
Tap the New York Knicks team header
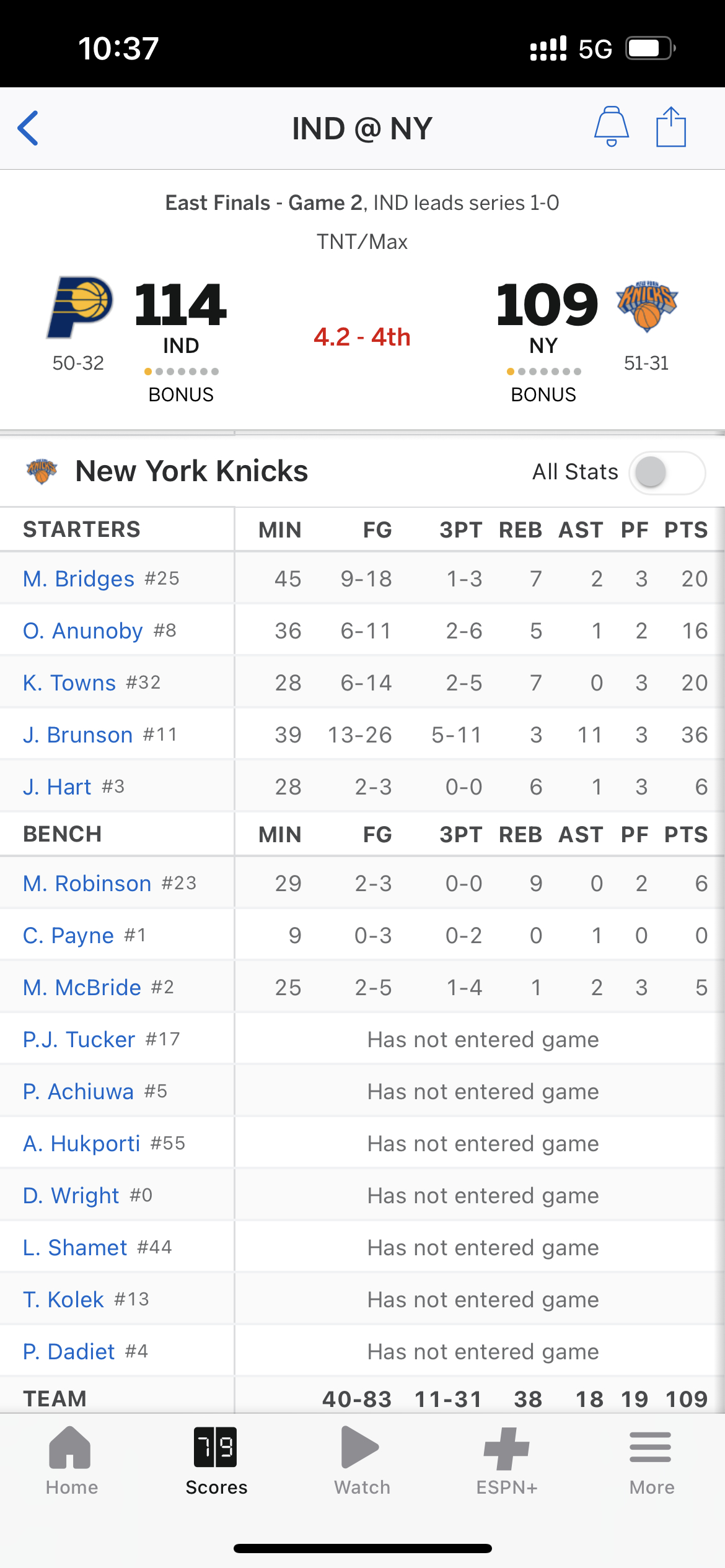[x=191, y=471]
